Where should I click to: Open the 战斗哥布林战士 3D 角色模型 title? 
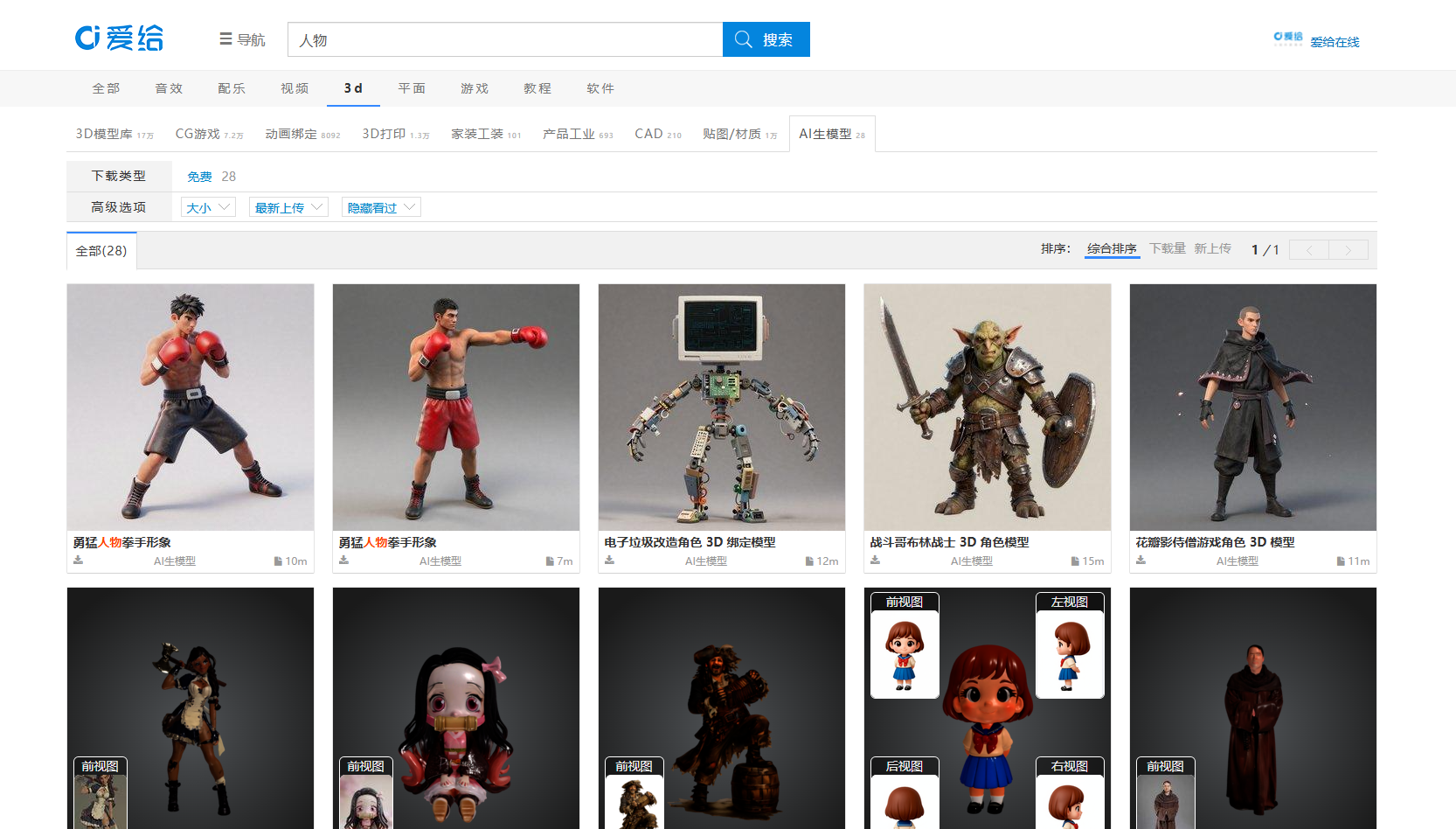point(950,542)
